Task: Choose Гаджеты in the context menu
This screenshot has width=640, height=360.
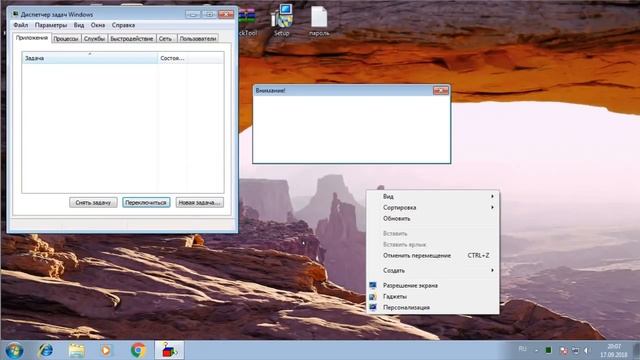Action: pyautogui.click(x=433, y=296)
